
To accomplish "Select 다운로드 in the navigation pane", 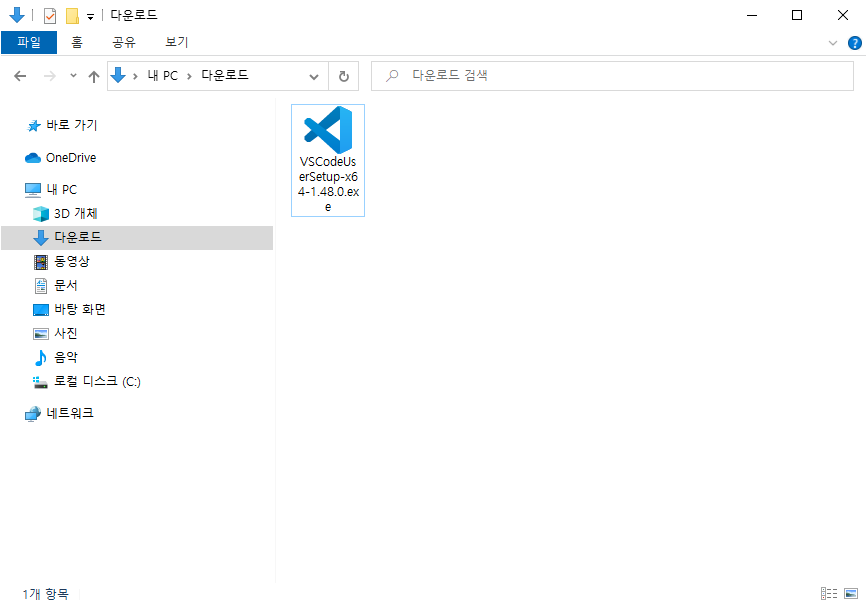I will click(x=137, y=238).
